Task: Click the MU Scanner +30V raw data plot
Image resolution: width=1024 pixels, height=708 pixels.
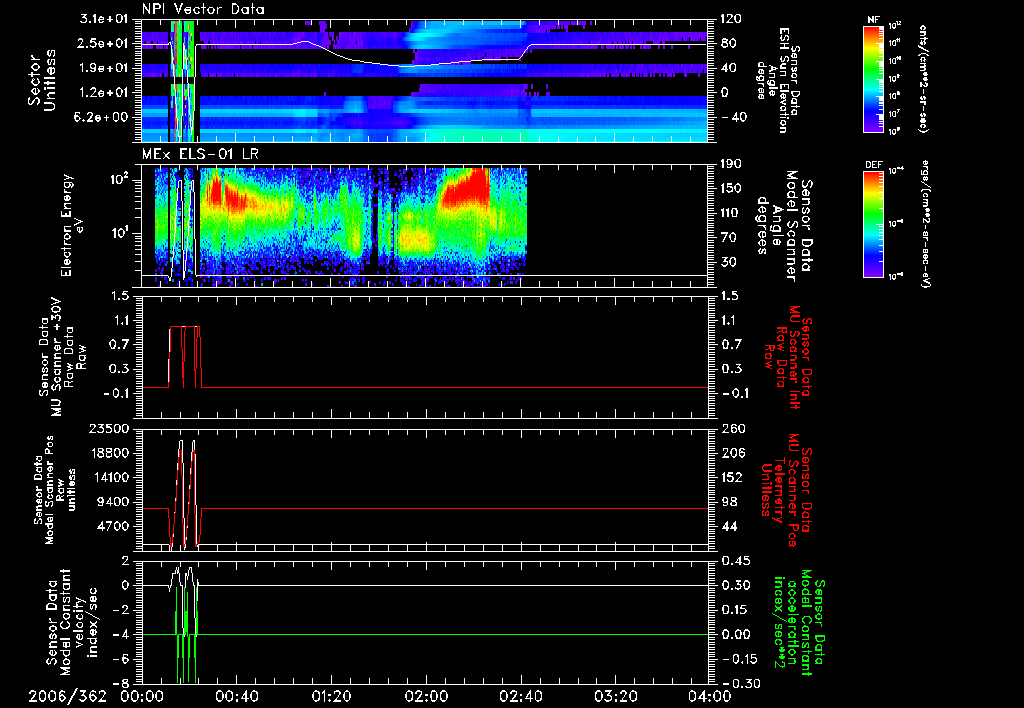Action: 424,357
